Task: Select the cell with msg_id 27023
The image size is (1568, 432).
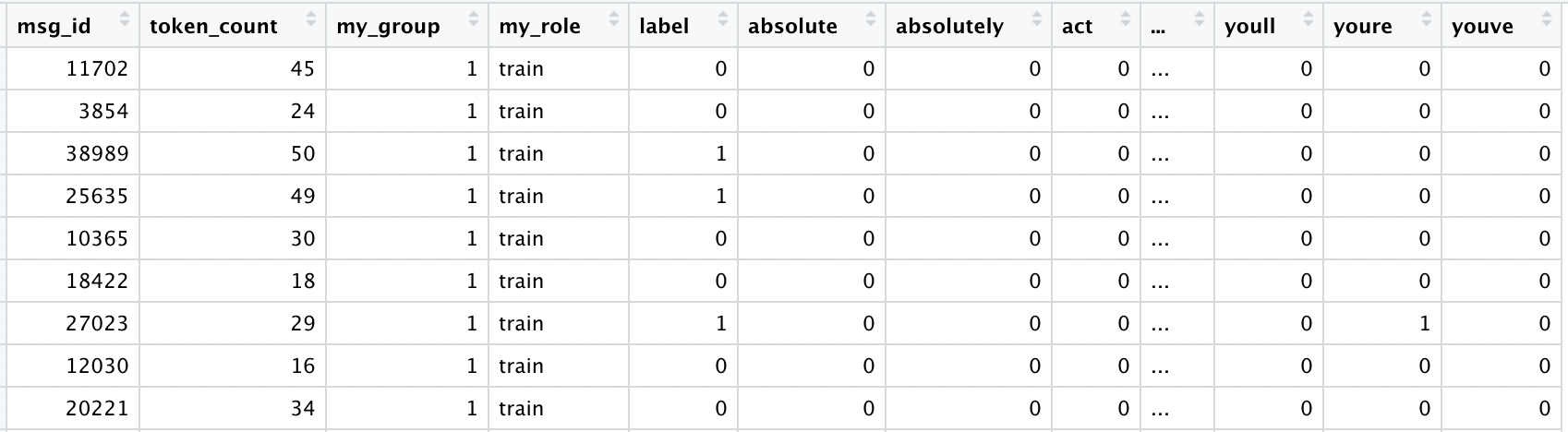Action: click(97, 324)
